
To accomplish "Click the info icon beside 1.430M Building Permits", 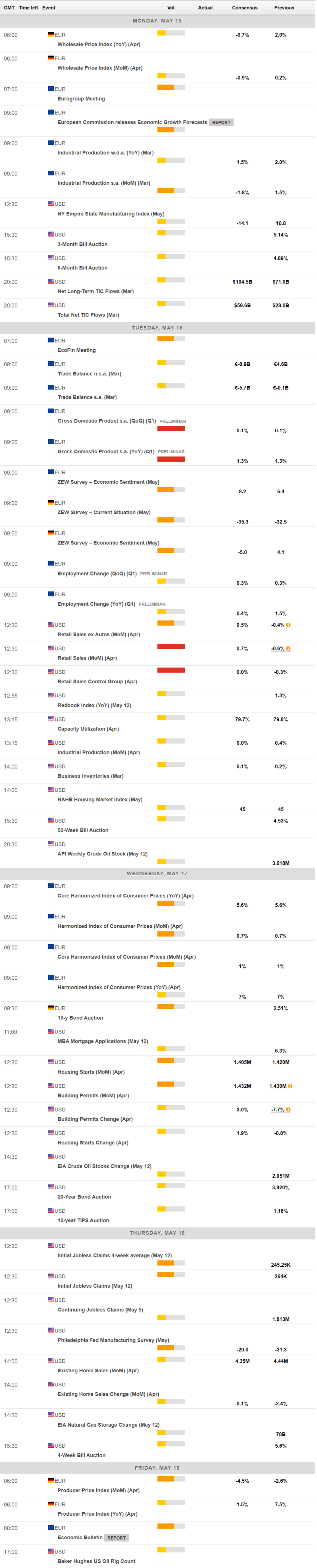I will pyautogui.click(x=290, y=1086).
